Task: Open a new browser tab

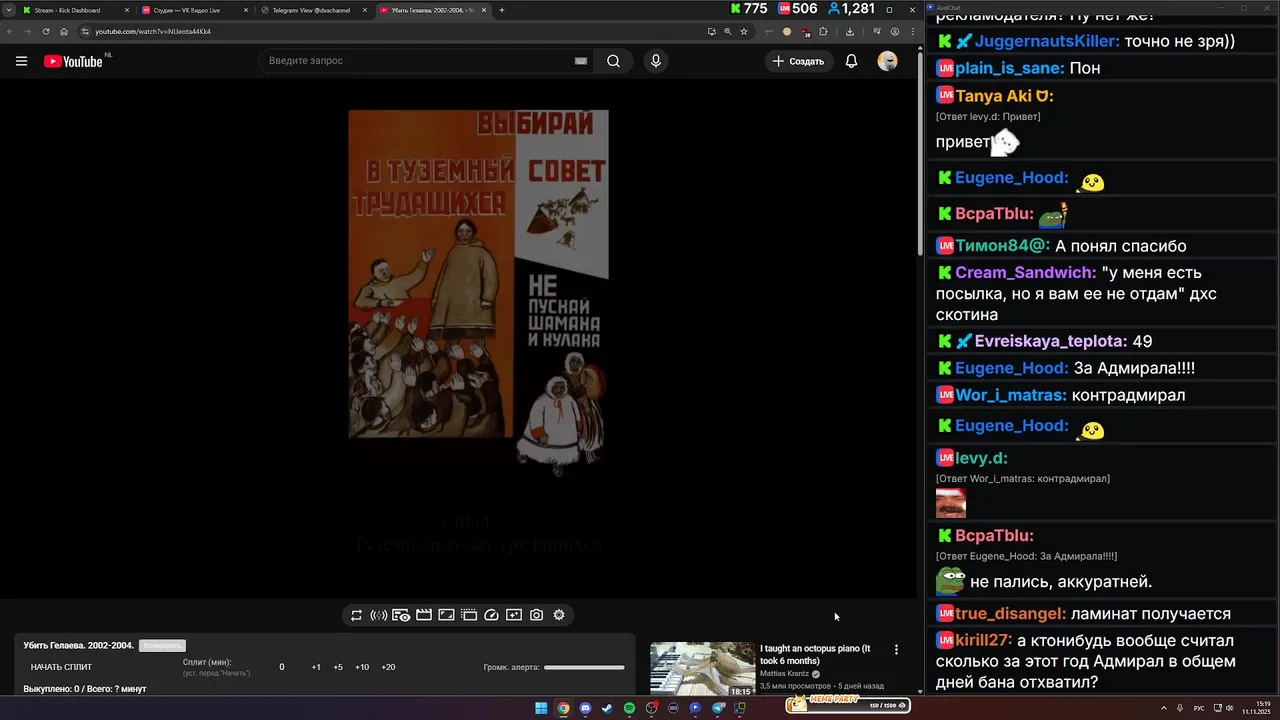Action: (x=502, y=10)
